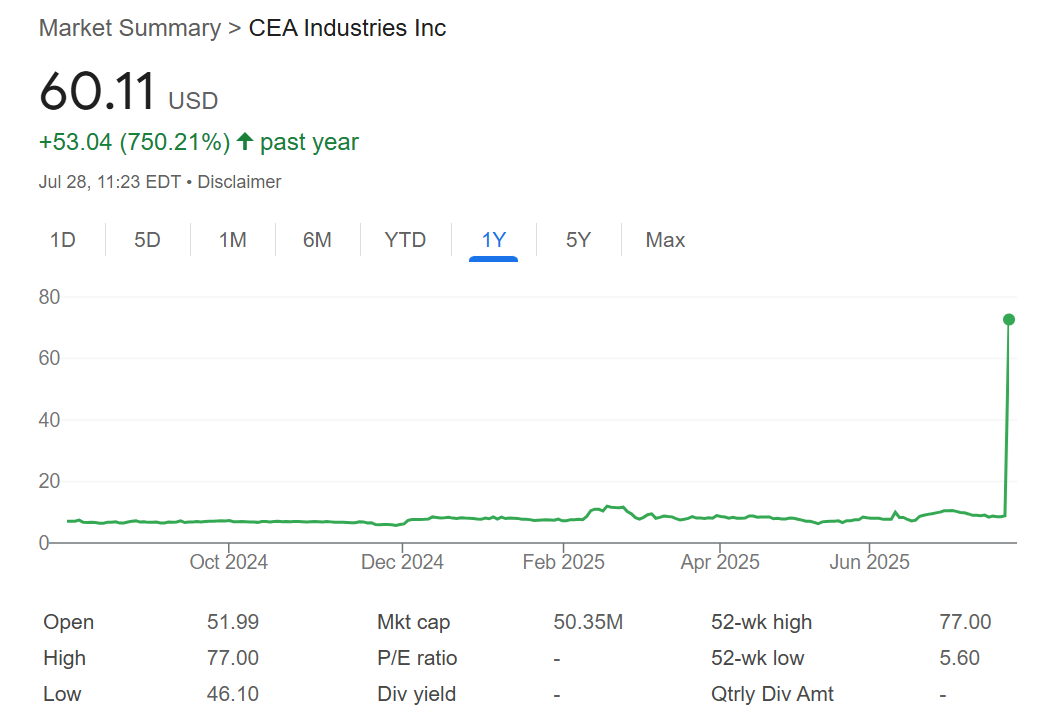
Task: Switch to YTD chart view
Action: 405,240
